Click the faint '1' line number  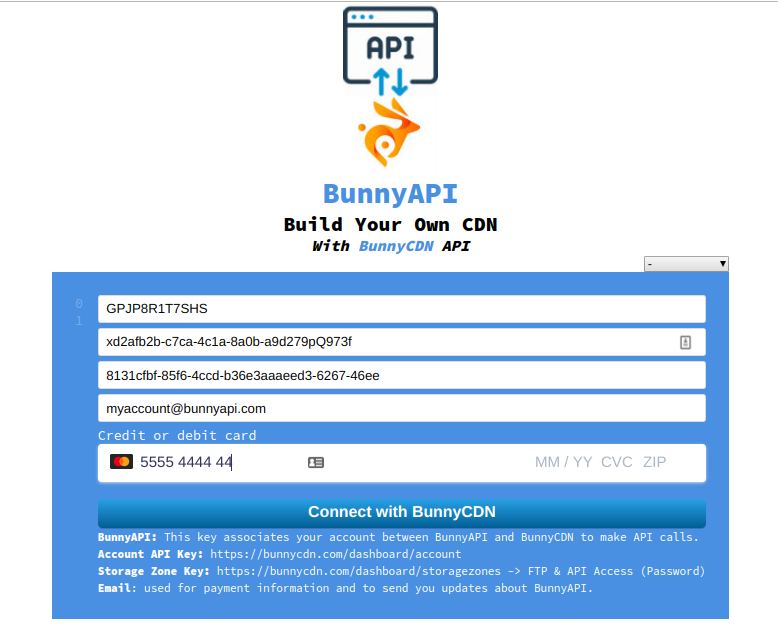[x=79, y=321]
